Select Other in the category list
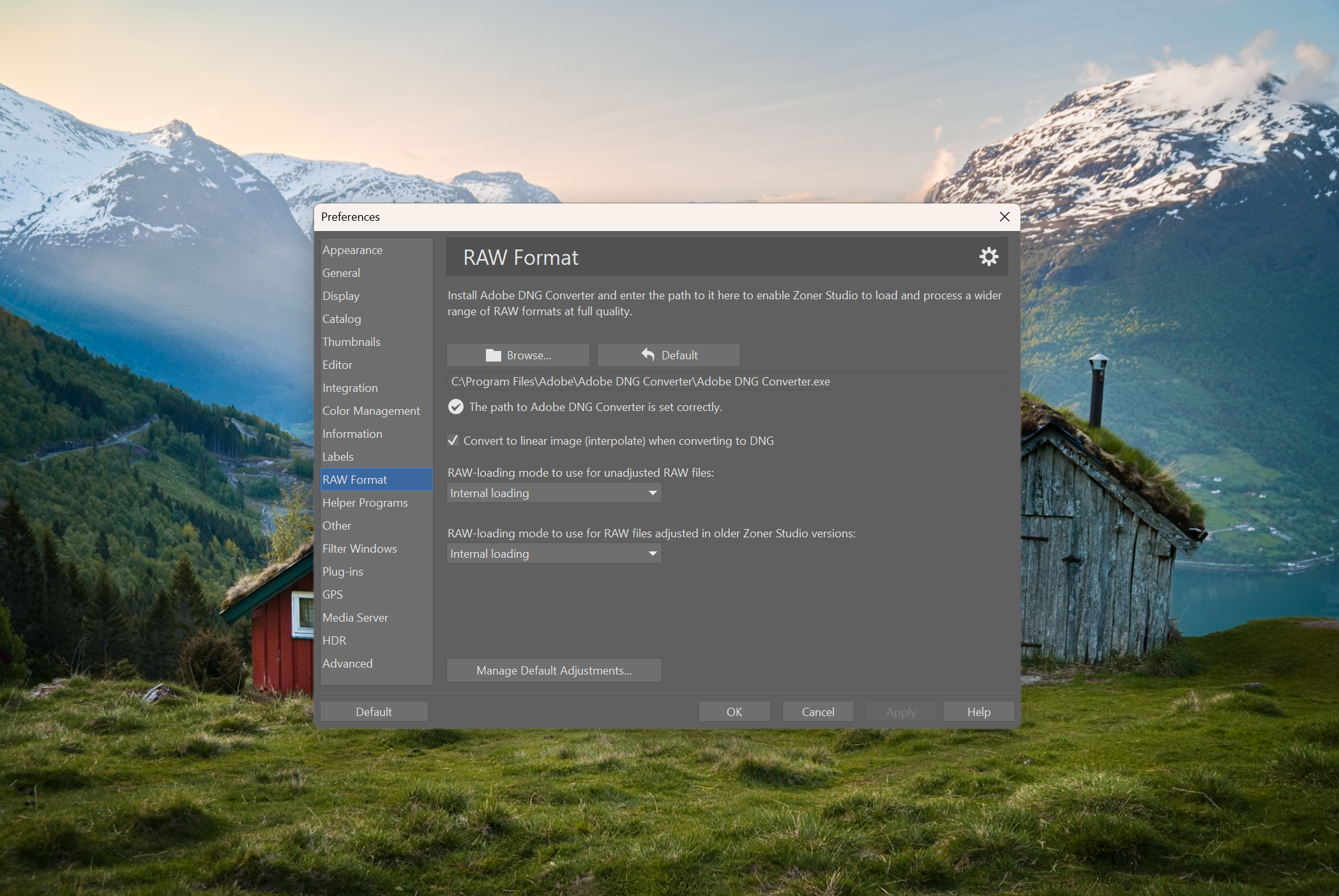Image resolution: width=1339 pixels, height=896 pixels. tap(376, 526)
